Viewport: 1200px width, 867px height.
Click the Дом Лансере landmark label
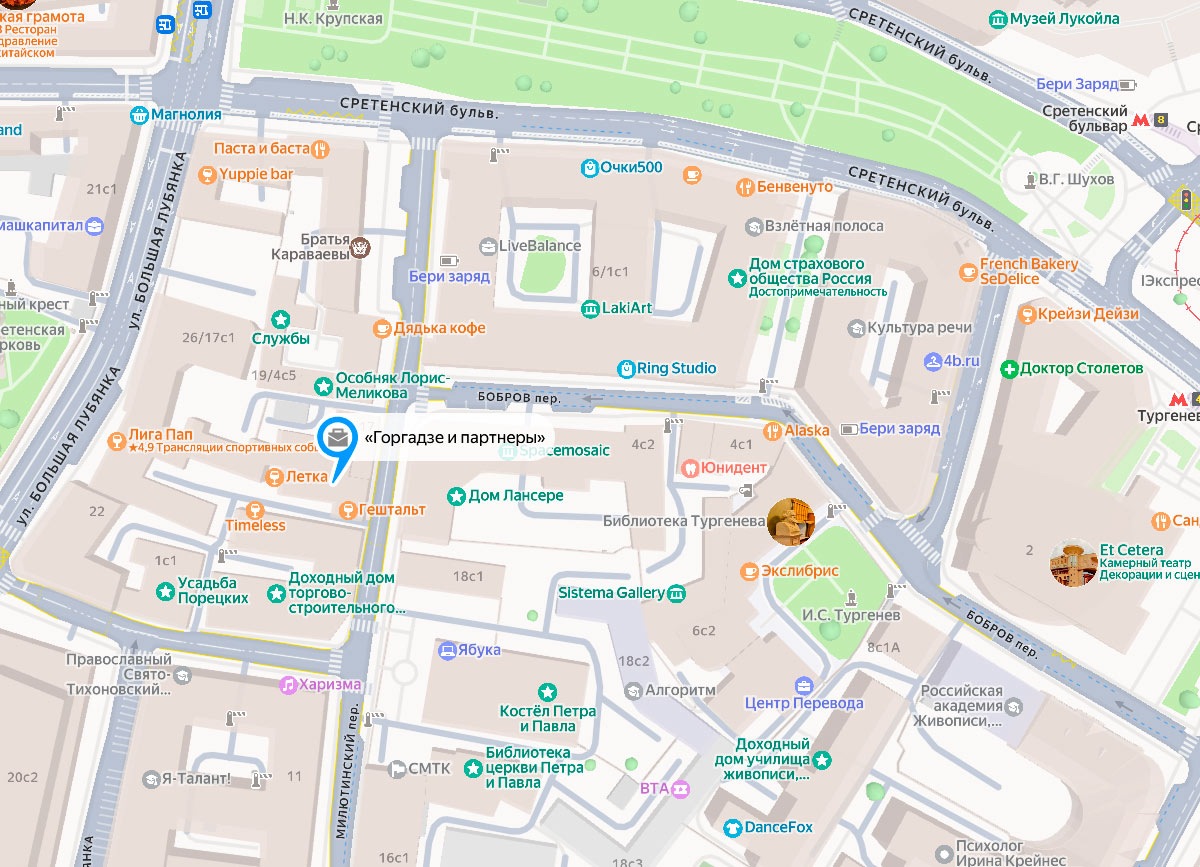(x=516, y=496)
